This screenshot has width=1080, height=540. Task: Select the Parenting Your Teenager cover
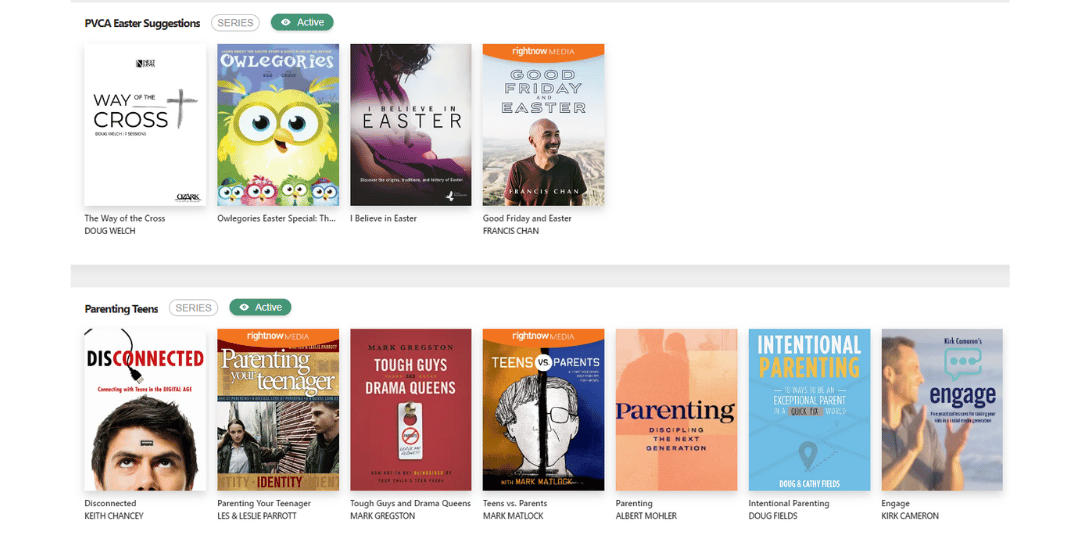coord(278,409)
